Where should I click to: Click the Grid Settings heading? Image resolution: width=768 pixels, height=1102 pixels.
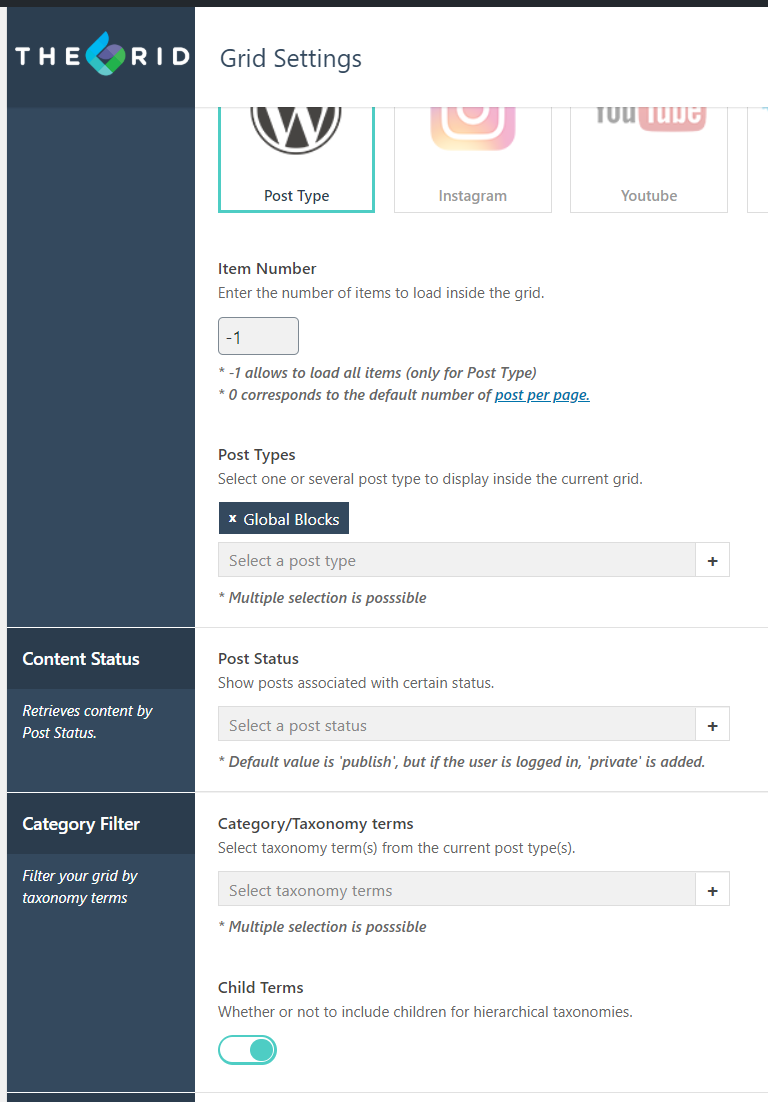click(291, 58)
